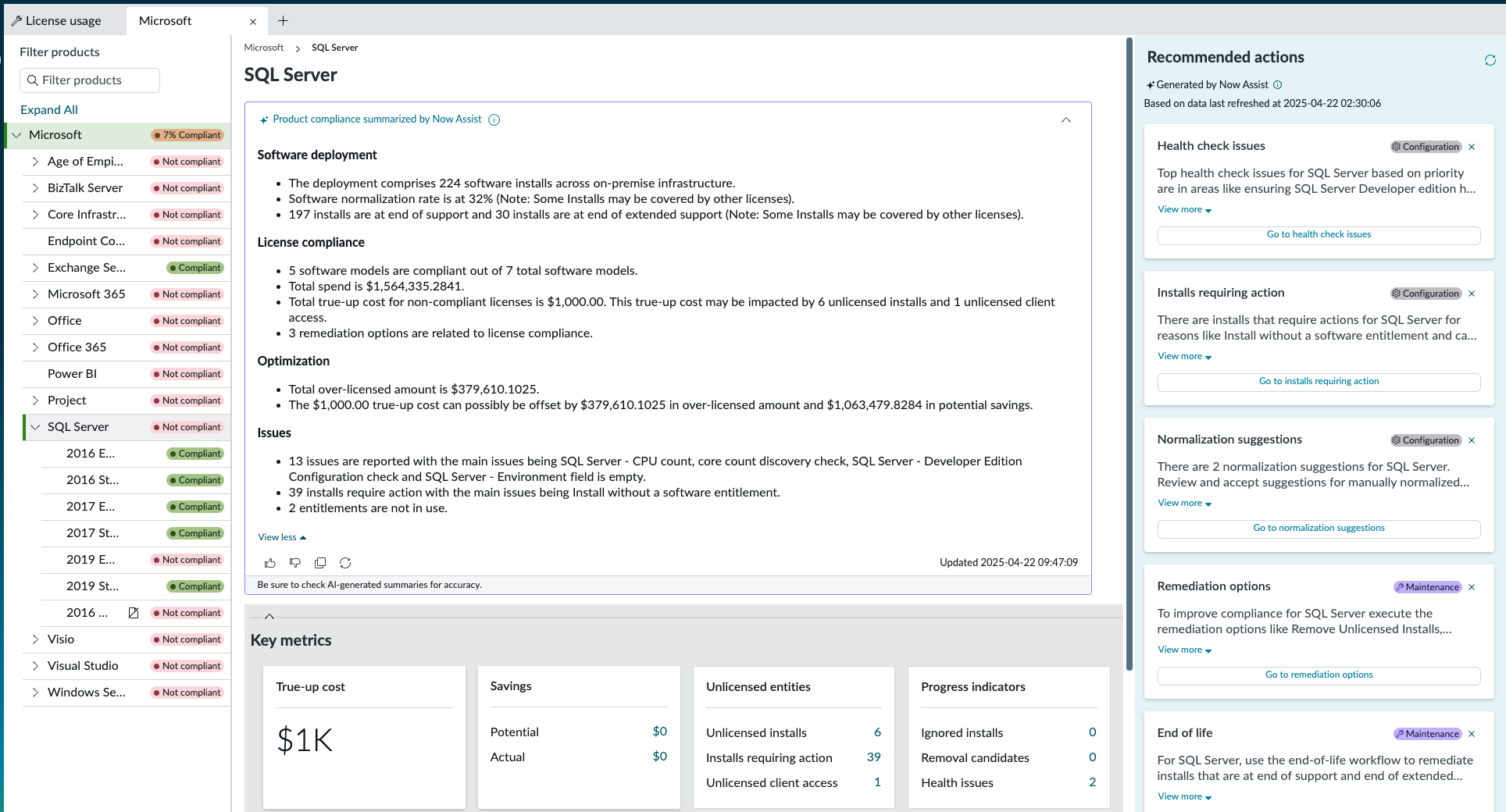This screenshot has height=812, width=1506.
Task: Select the Project product row
Action: tap(127, 401)
